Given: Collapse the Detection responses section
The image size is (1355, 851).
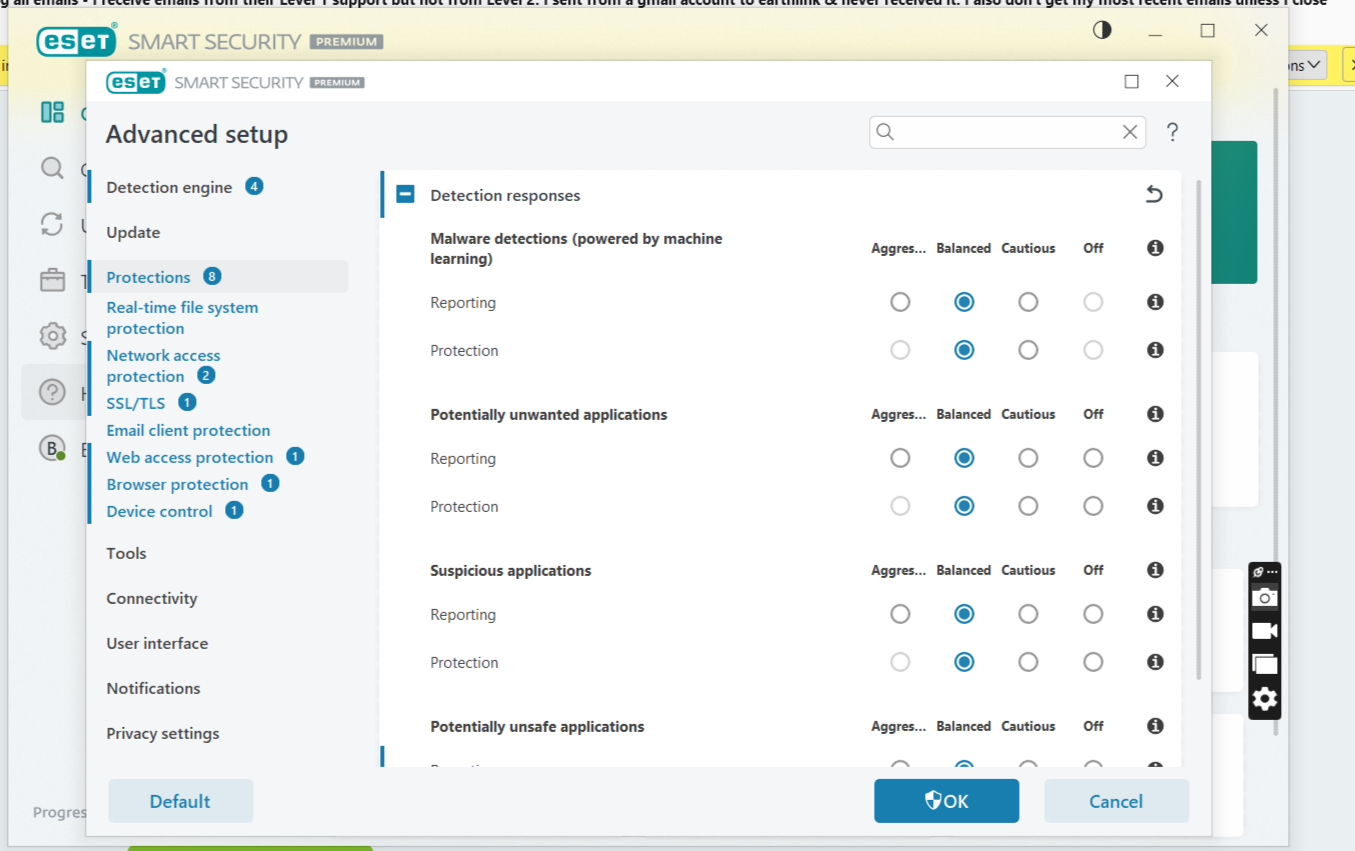Looking at the screenshot, I should [405, 195].
